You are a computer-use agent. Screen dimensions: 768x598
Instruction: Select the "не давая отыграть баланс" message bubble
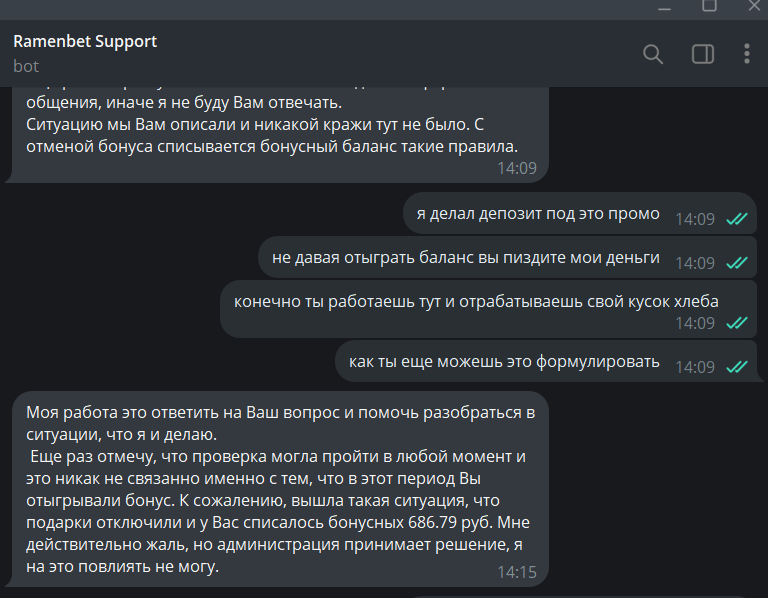(x=466, y=257)
